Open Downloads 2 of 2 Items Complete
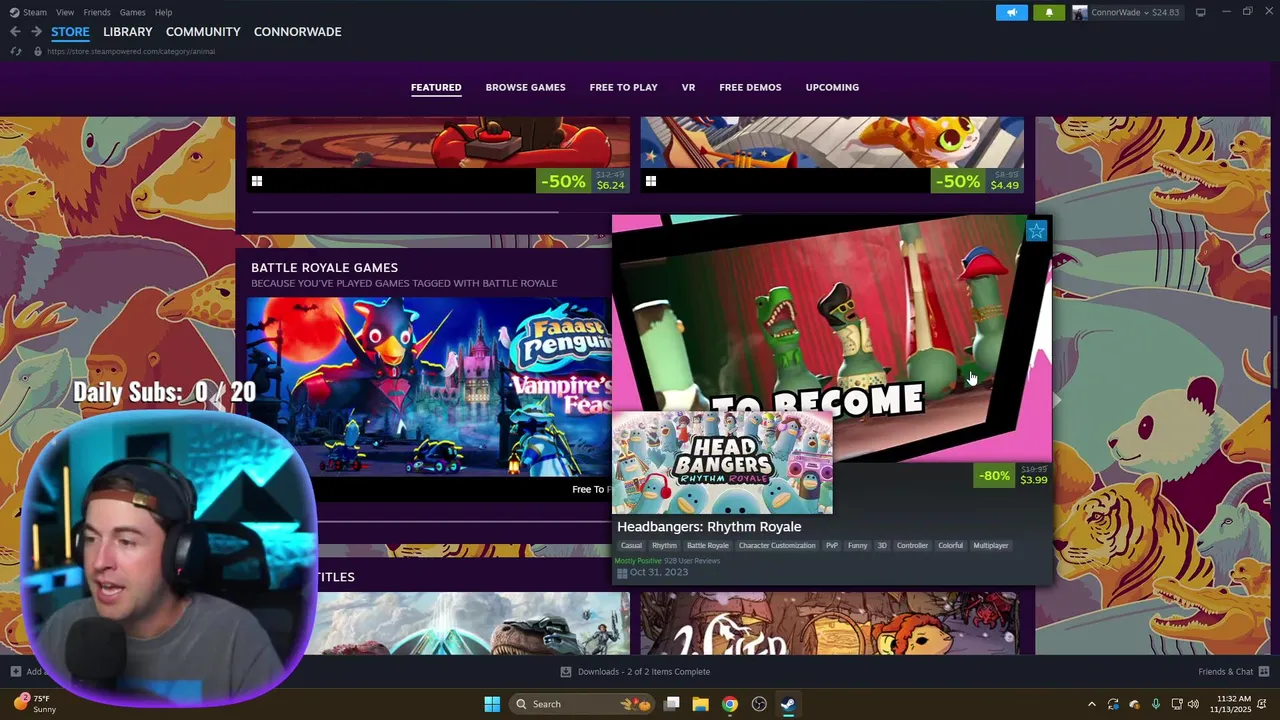1280x720 pixels. click(644, 672)
